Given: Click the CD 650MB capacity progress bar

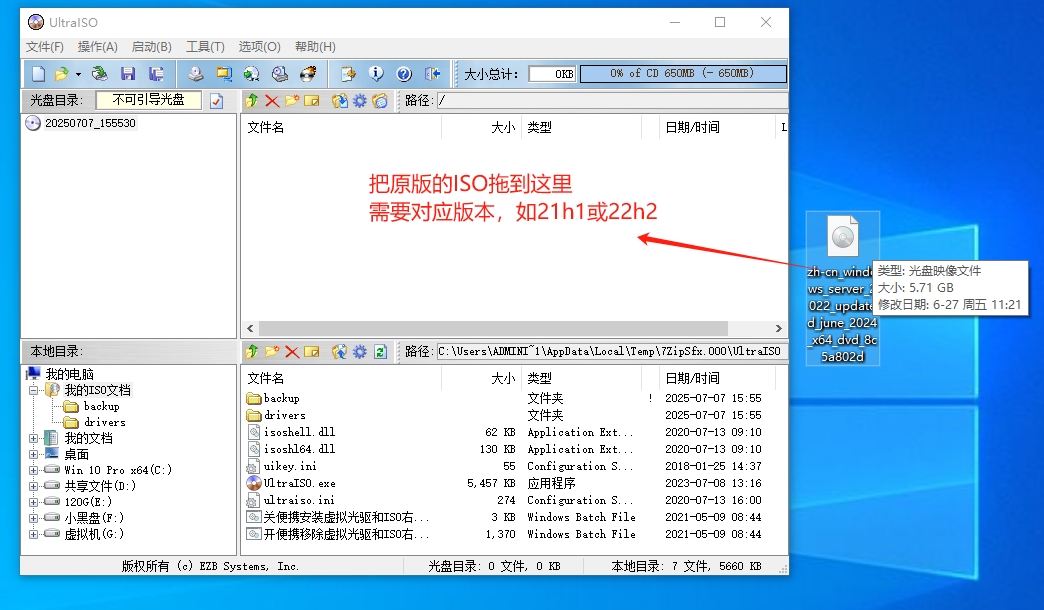Looking at the screenshot, I should click(x=683, y=74).
